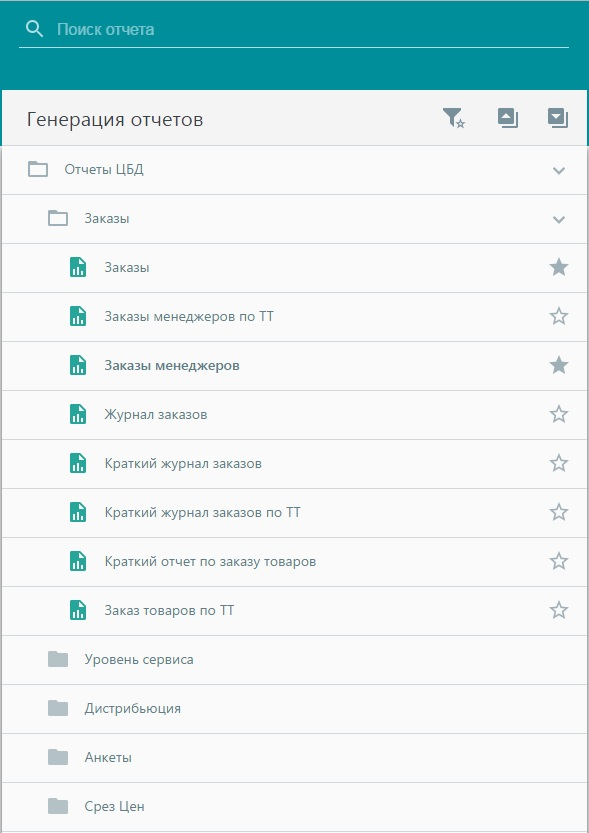This screenshot has width=589, height=833.
Task: Click the expand all folders icon
Action: pos(558,118)
